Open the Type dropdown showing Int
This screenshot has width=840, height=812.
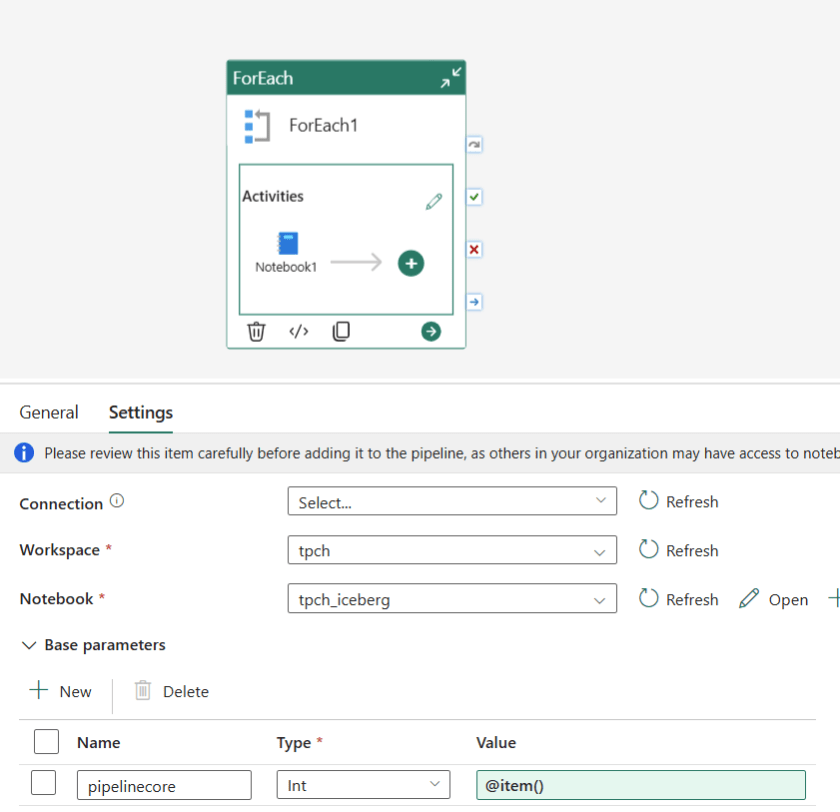363,784
